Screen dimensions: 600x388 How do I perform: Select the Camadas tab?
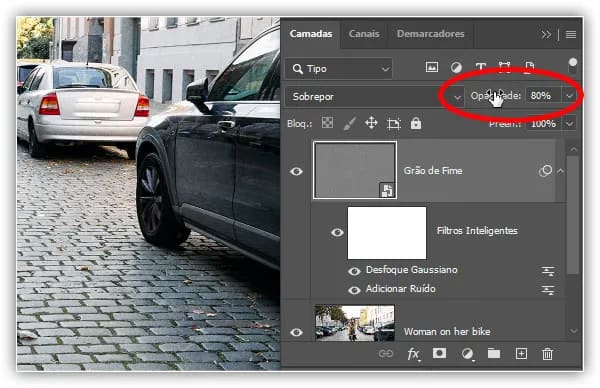[x=311, y=34]
